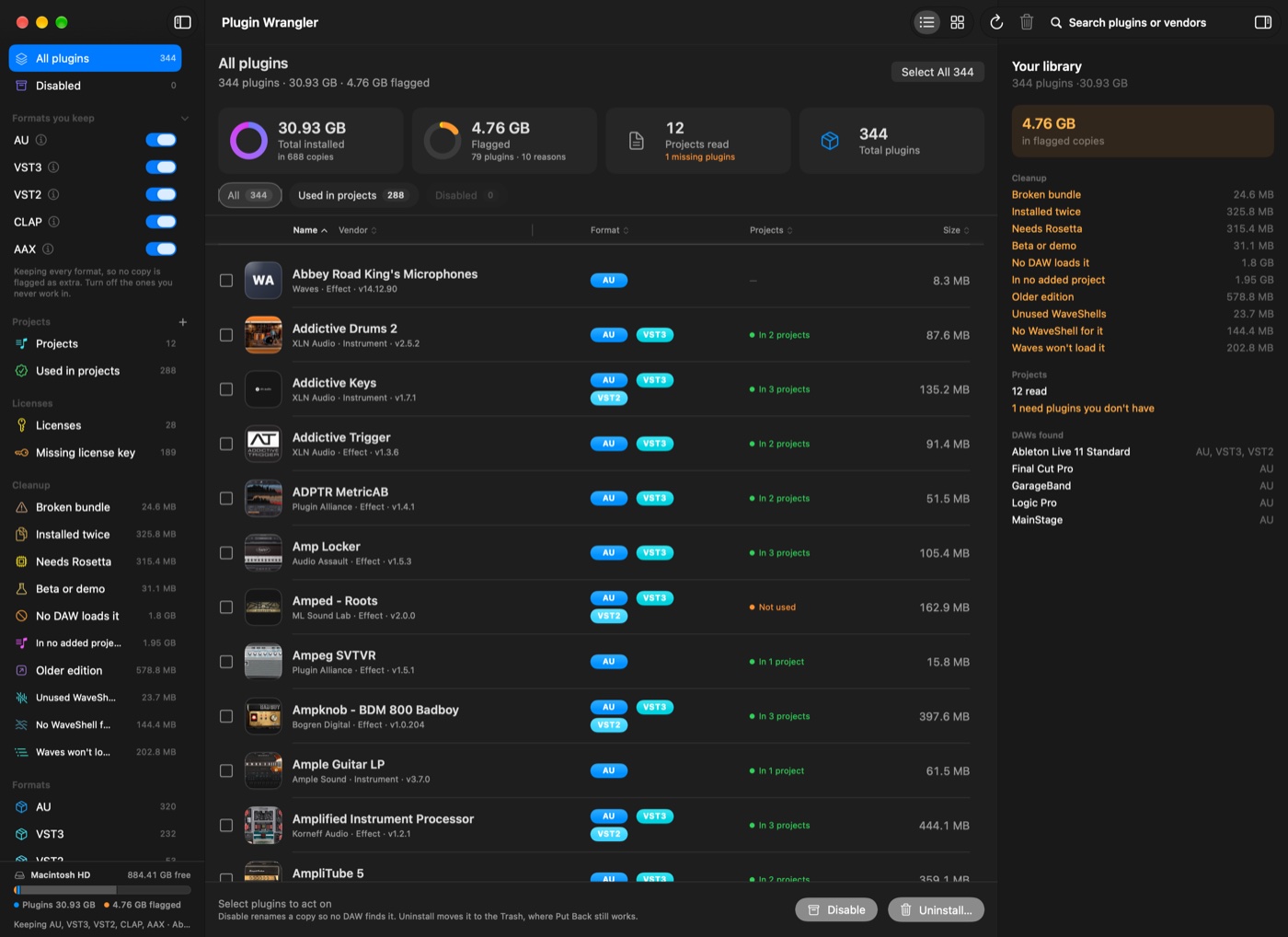Collapse the Formats you keep section
Screen dimensions: 1288x937
pyautogui.click(x=185, y=119)
